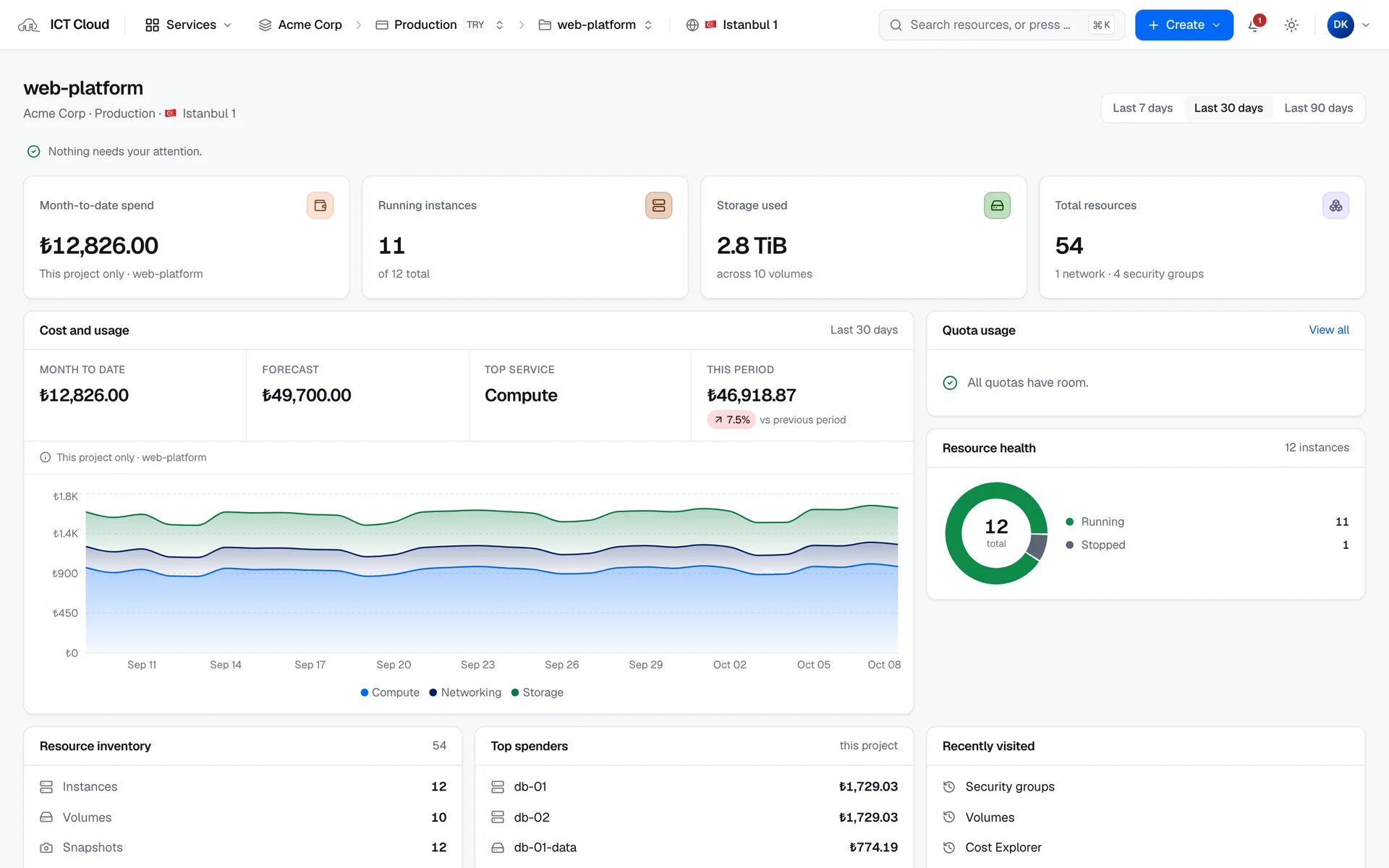Click the Instances row icon in Resource inventory
1389x868 pixels.
(x=46, y=786)
